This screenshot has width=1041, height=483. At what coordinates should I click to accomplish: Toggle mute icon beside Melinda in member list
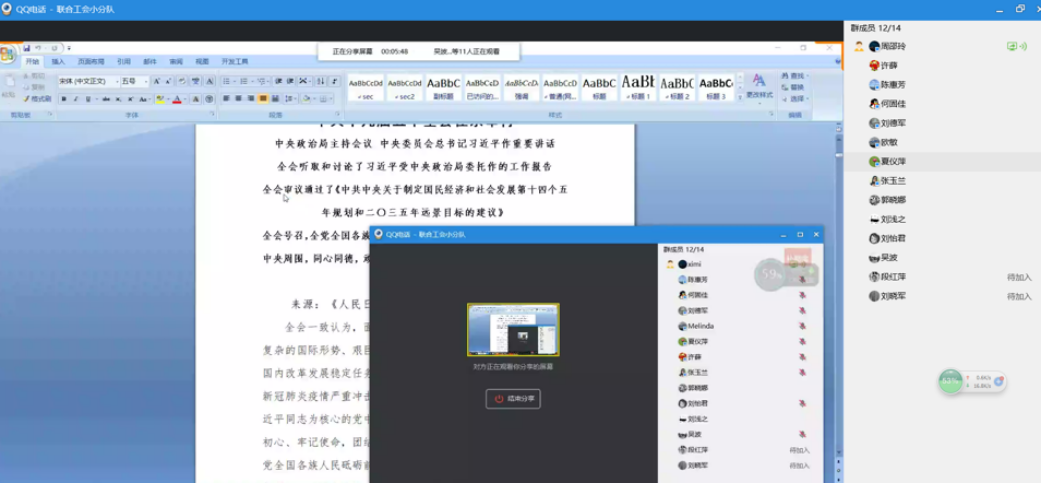tap(802, 326)
